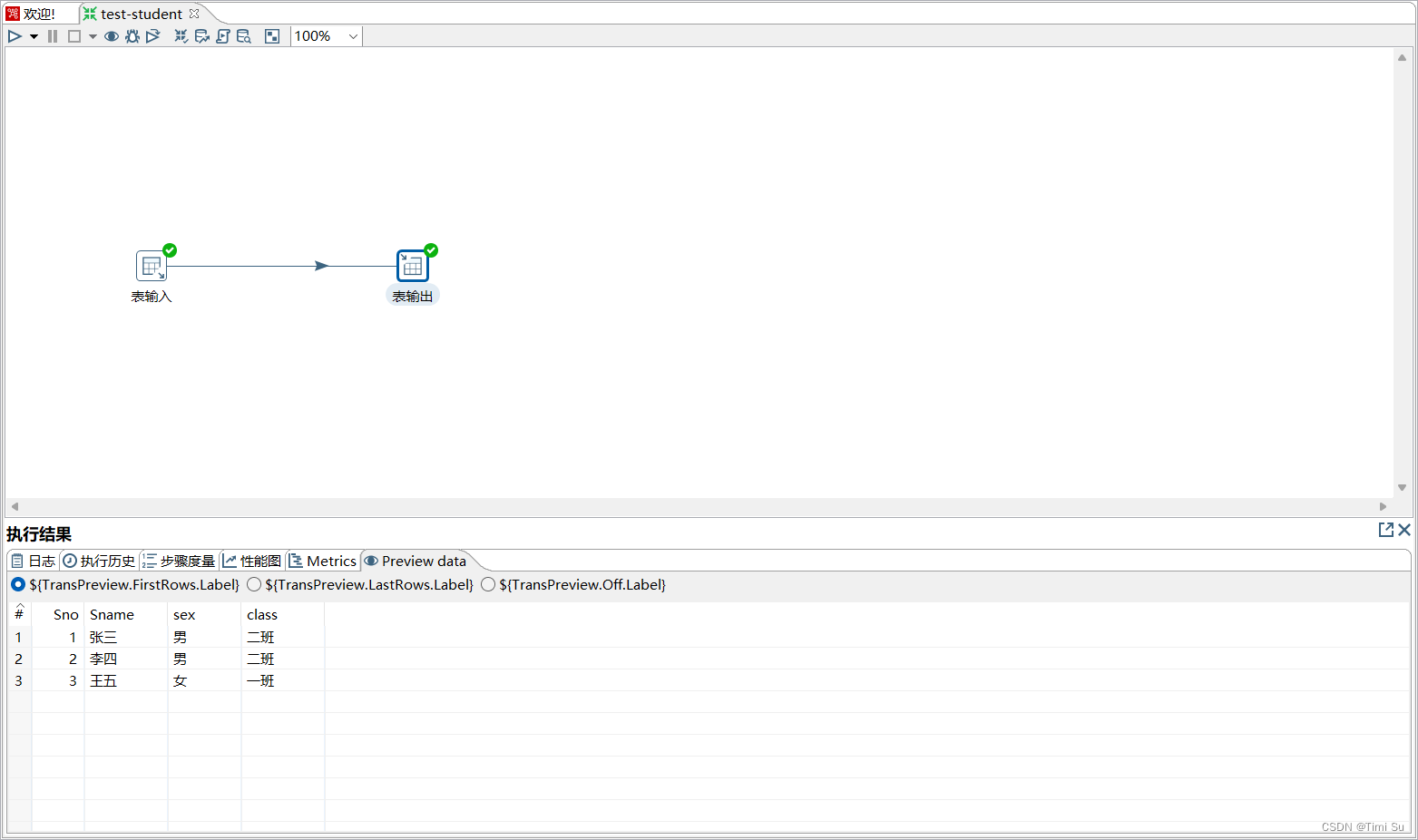This screenshot has width=1418, height=840.
Task: Replay the transformation
Action: pyautogui.click(x=152, y=36)
